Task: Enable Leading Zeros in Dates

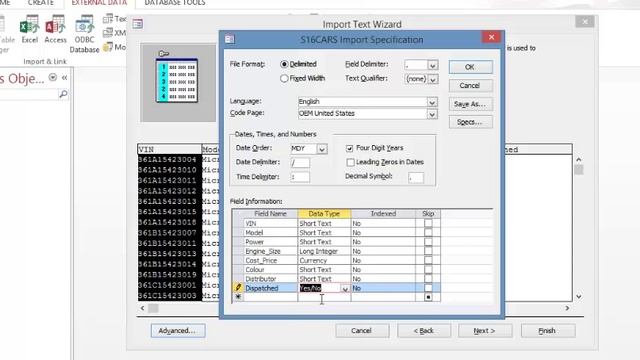Action: click(350, 162)
